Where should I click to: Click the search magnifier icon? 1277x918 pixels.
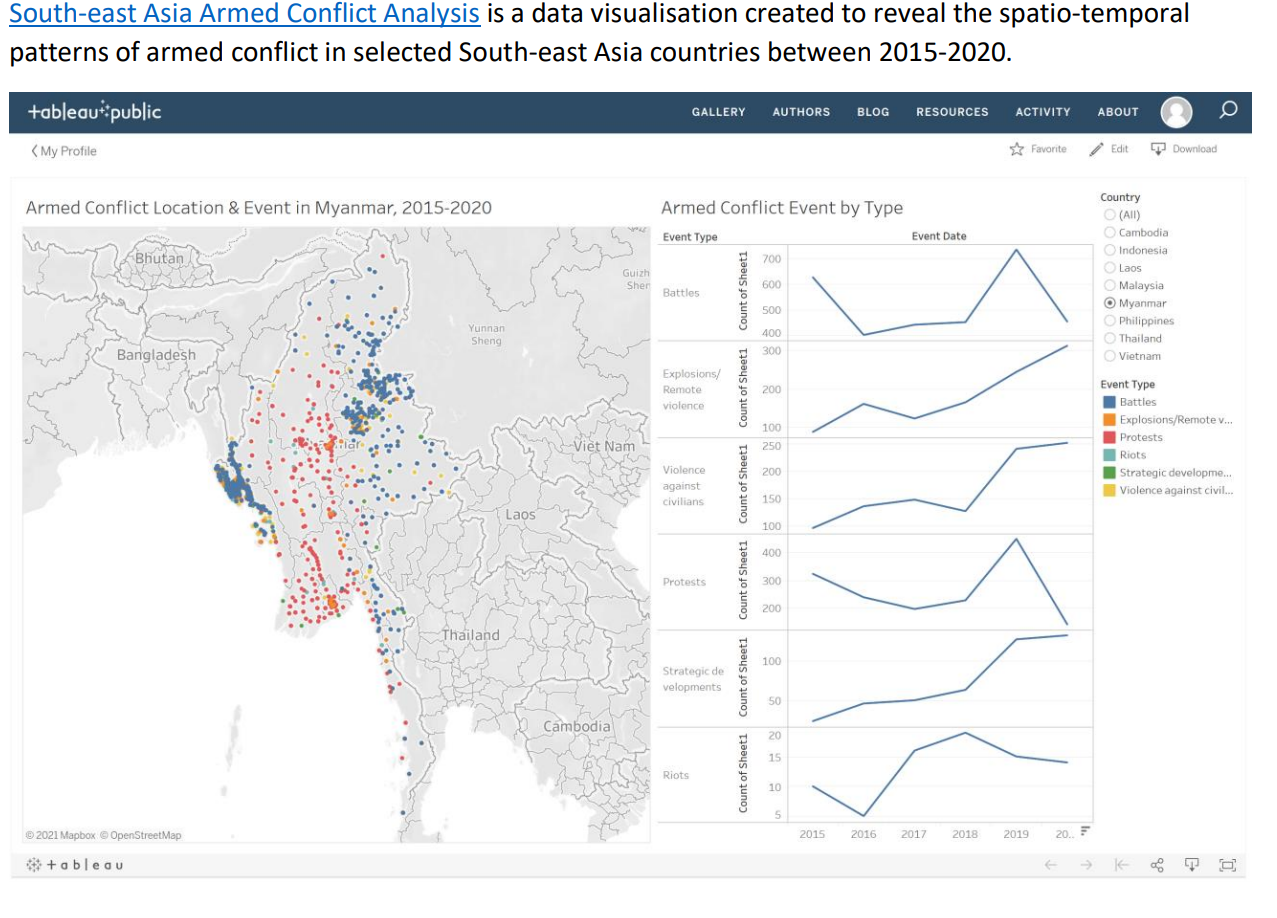coord(1229,110)
